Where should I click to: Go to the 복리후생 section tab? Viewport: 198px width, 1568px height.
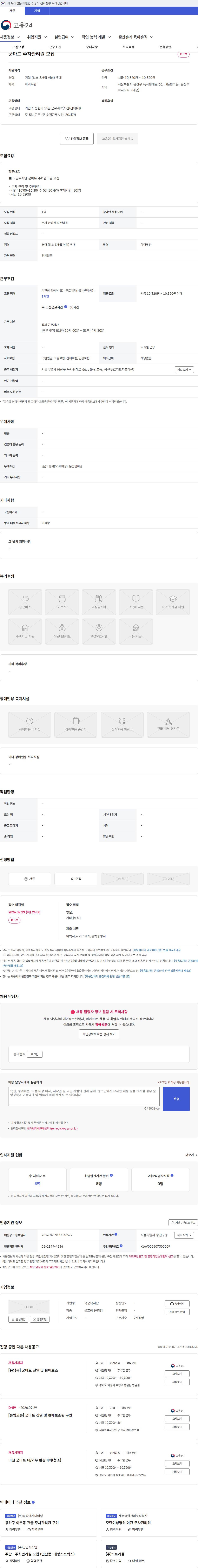(x=128, y=47)
